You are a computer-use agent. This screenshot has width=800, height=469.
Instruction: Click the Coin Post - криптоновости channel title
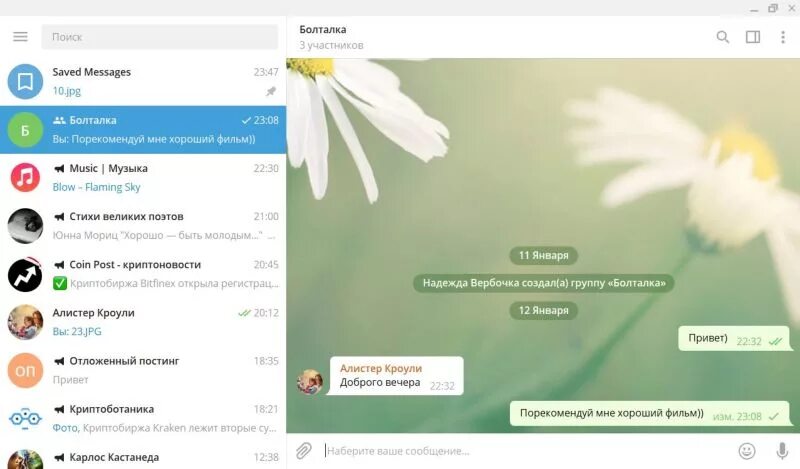click(135, 265)
